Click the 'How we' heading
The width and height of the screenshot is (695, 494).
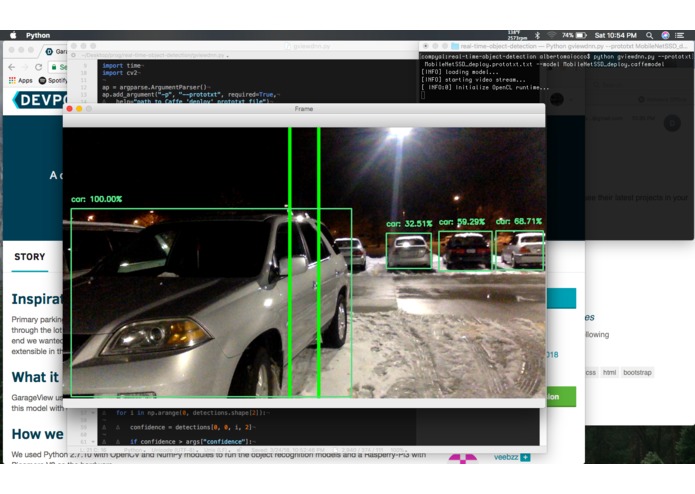(x=37, y=434)
